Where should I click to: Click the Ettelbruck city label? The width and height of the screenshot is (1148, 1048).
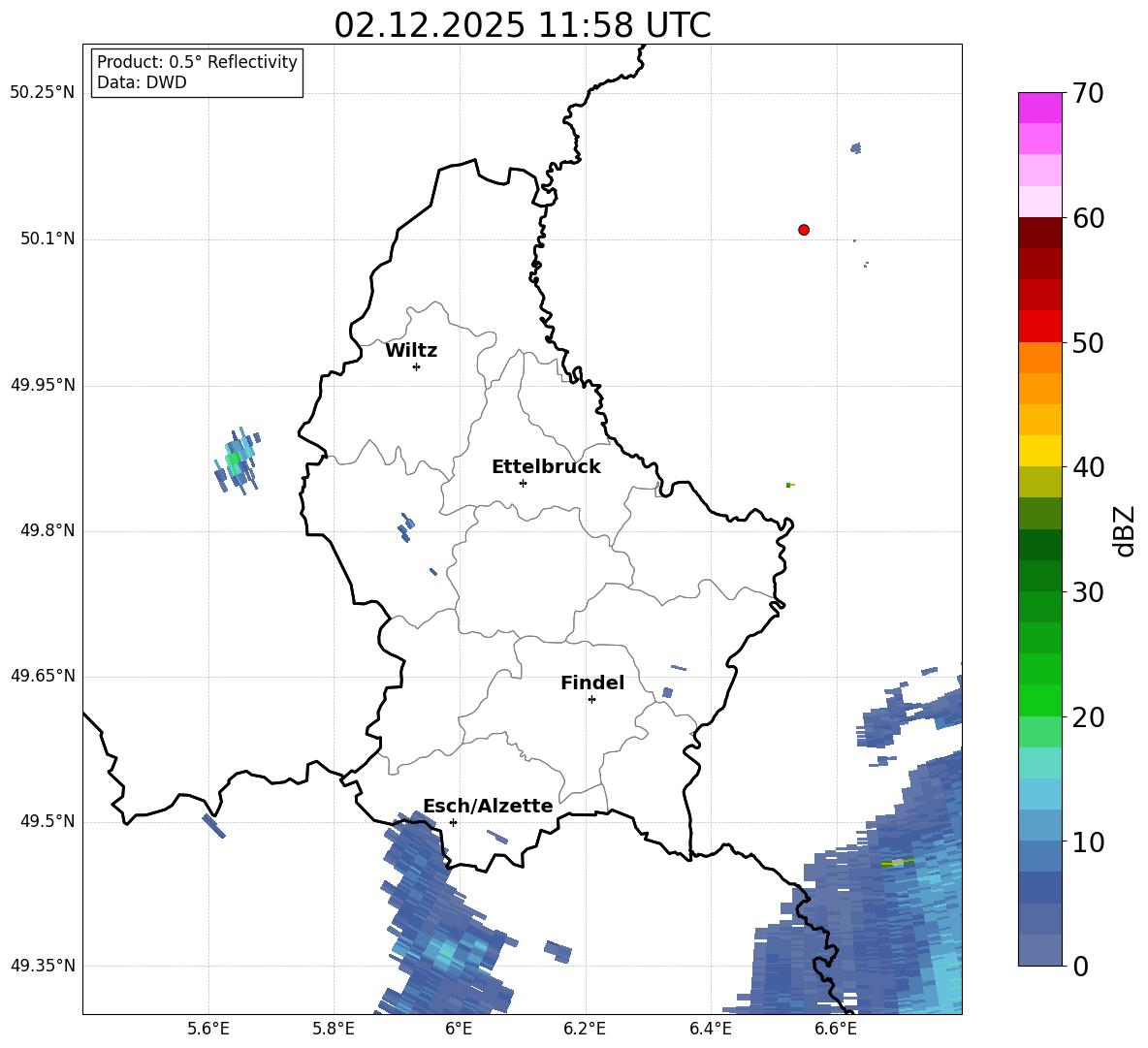546,467
